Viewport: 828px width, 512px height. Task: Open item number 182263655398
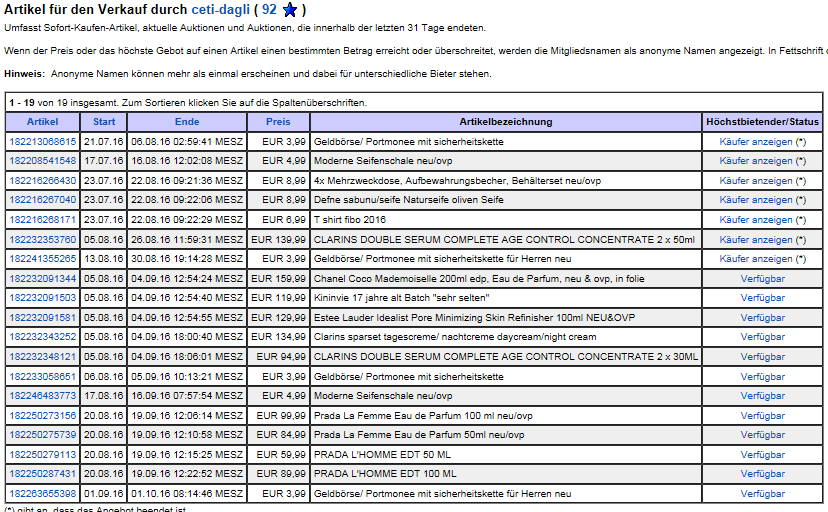point(43,494)
